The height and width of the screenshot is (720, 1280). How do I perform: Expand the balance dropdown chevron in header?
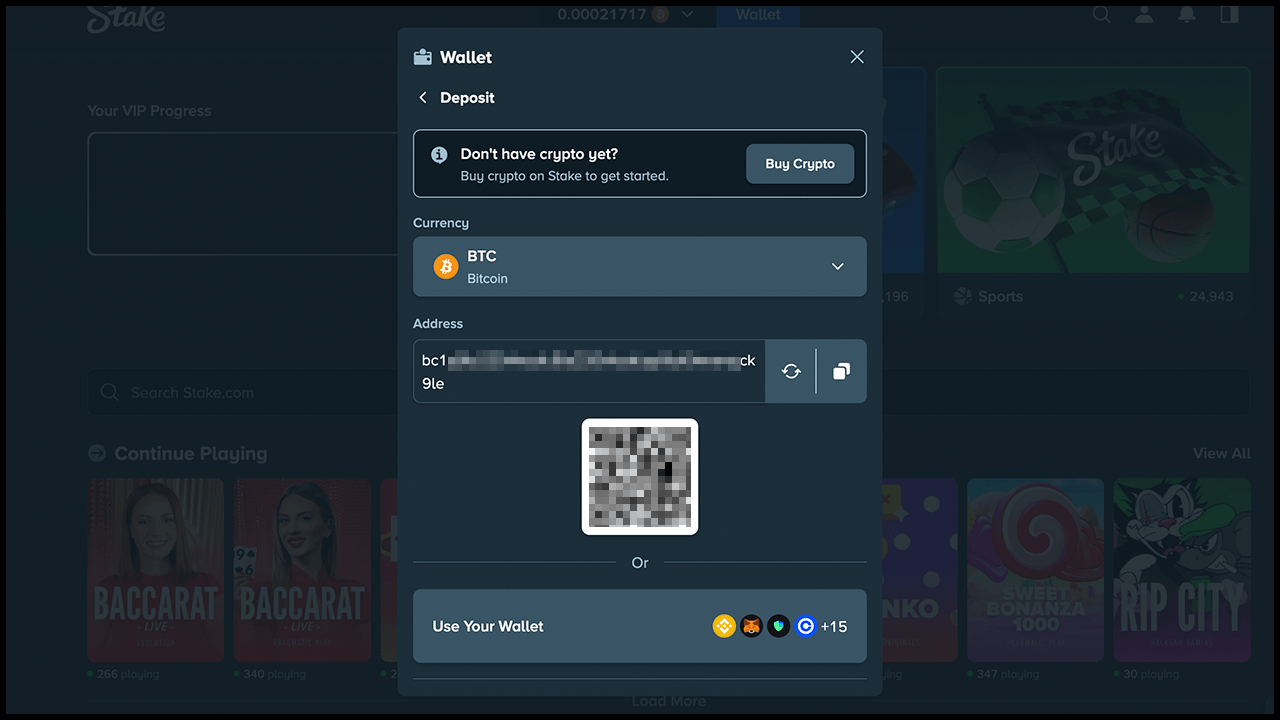coord(687,14)
